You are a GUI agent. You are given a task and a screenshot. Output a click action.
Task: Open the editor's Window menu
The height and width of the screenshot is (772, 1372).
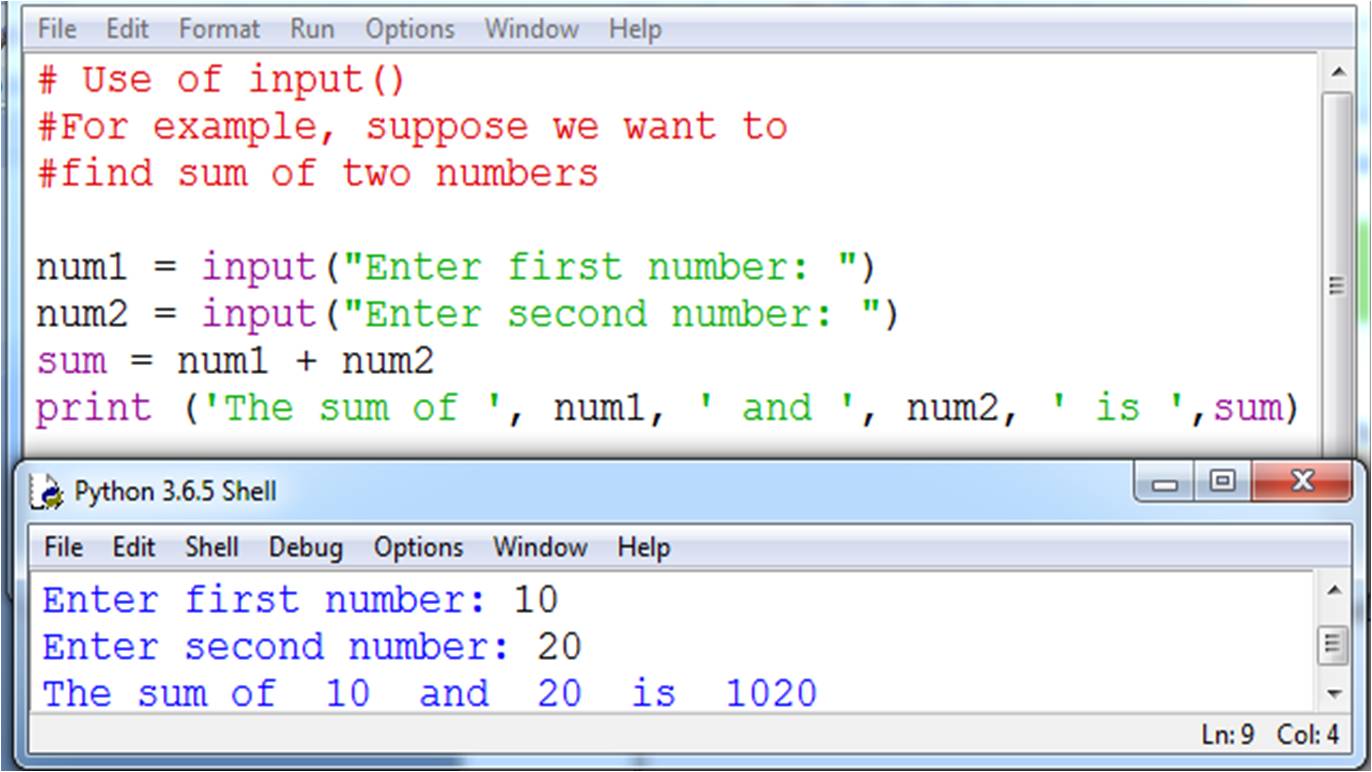531,29
